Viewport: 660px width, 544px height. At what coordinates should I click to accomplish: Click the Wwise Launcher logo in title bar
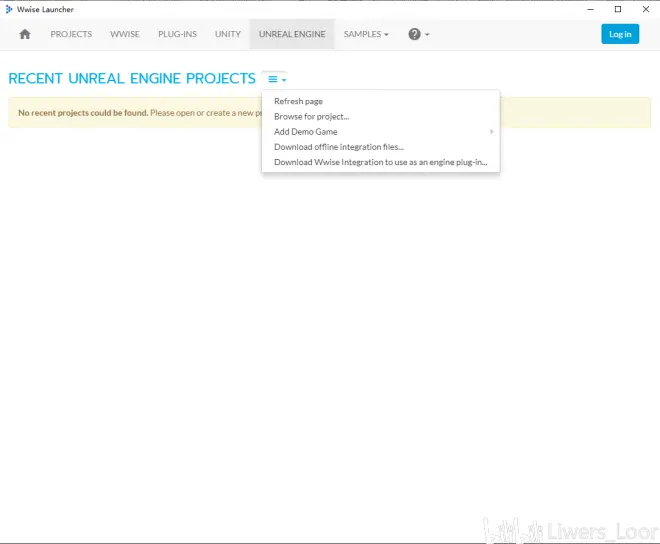9,9
